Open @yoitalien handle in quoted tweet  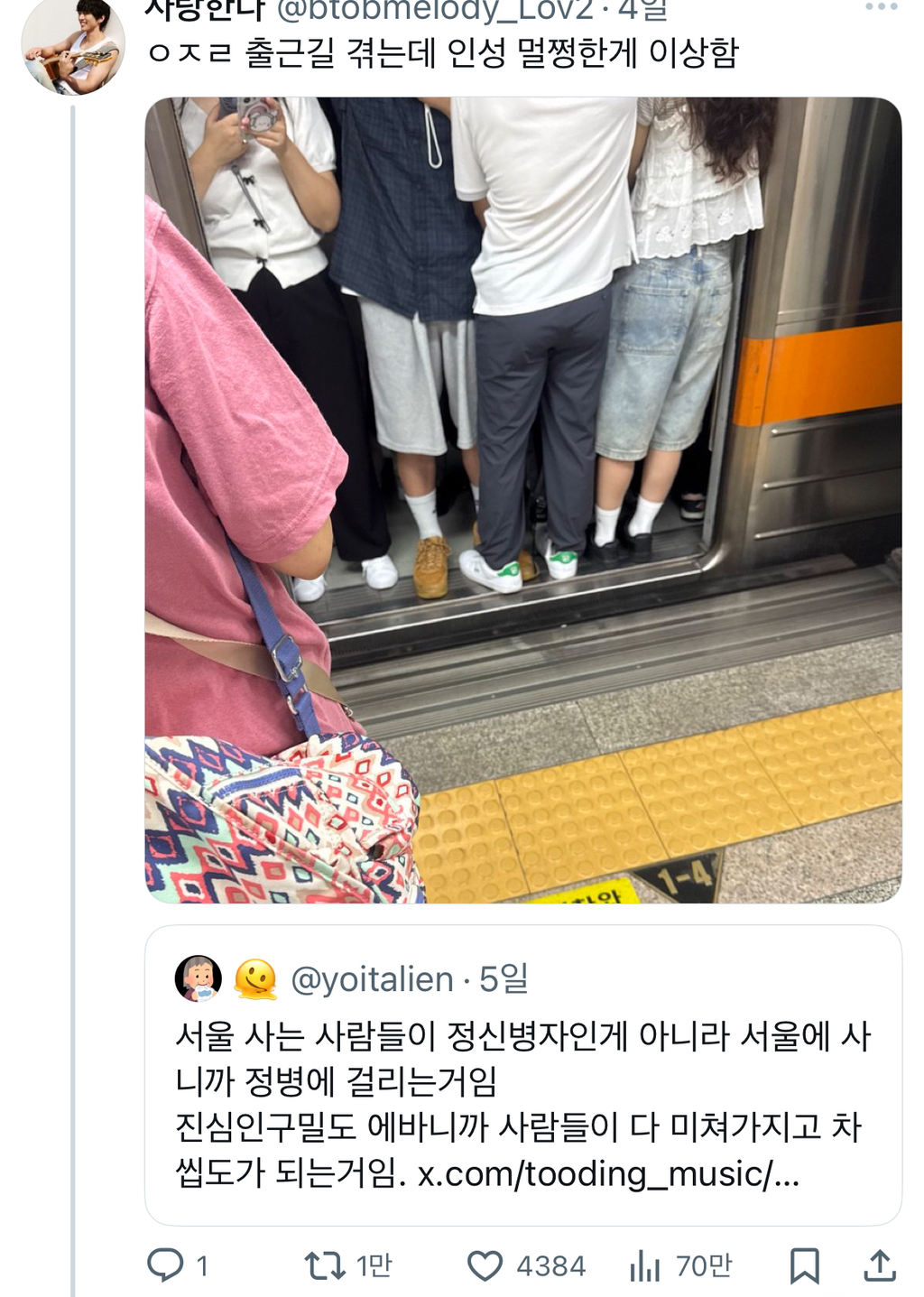click(372, 979)
